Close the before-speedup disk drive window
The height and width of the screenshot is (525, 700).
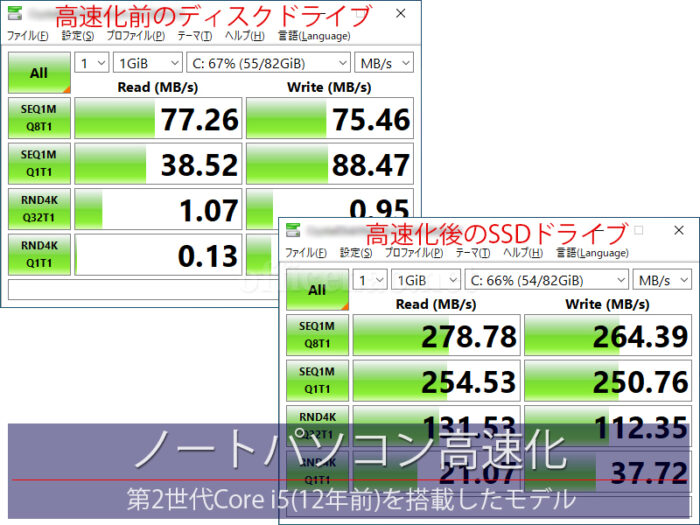pyautogui.click(x=400, y=14)
